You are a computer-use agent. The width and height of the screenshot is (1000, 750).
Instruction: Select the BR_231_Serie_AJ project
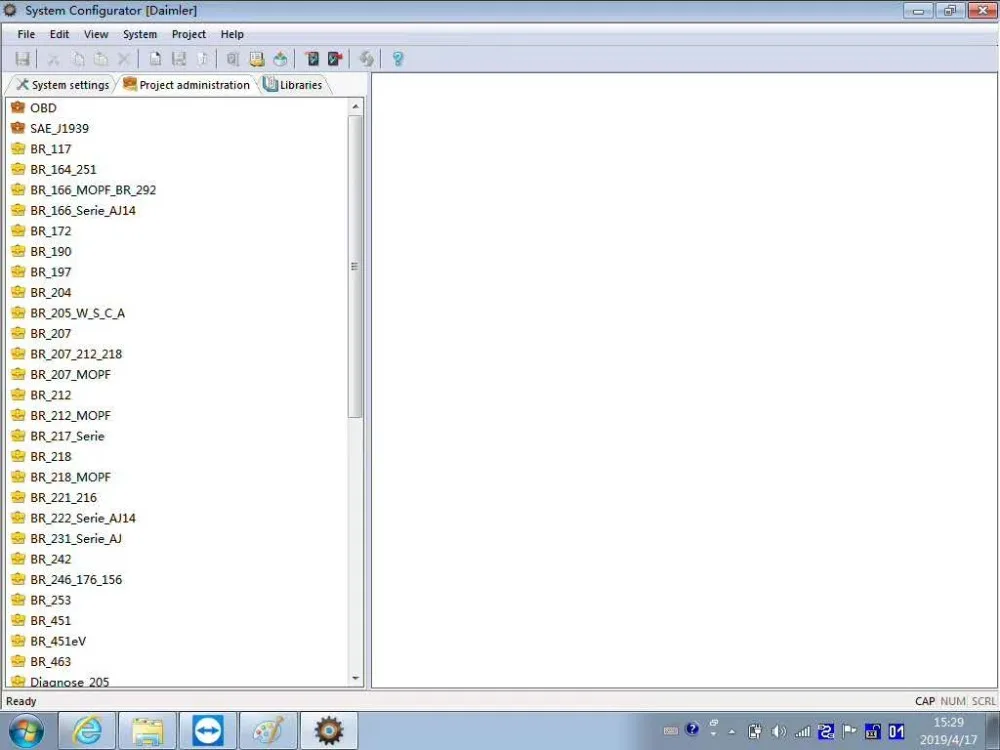76,538
